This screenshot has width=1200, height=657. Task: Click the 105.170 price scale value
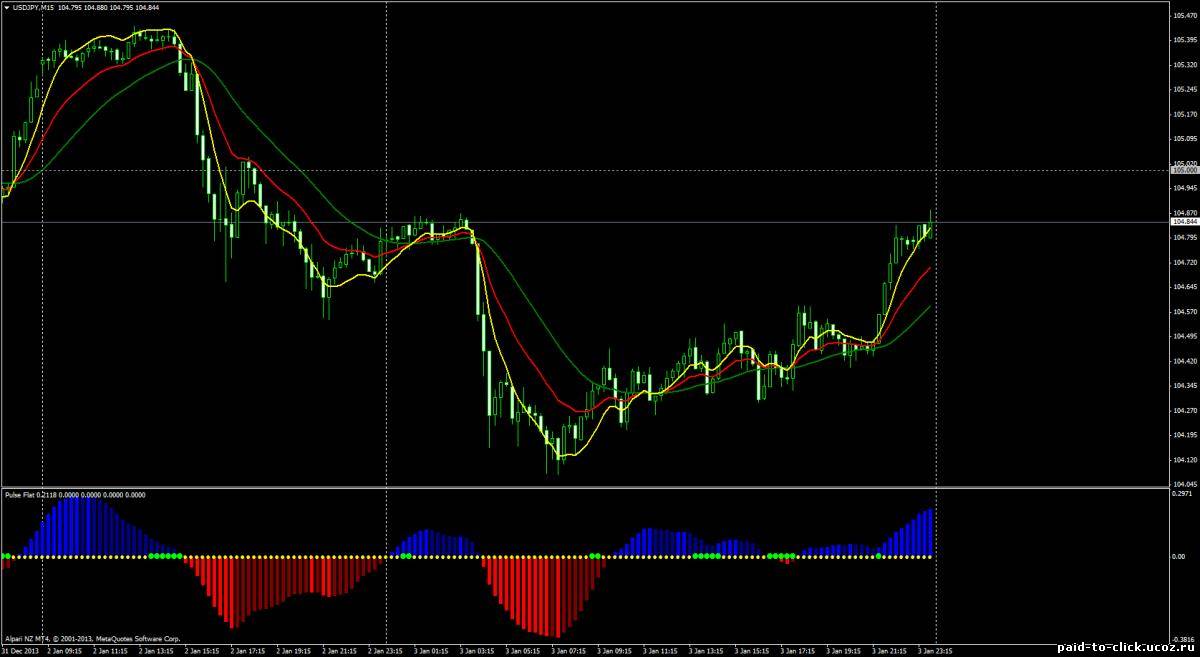click(1184, 114)
